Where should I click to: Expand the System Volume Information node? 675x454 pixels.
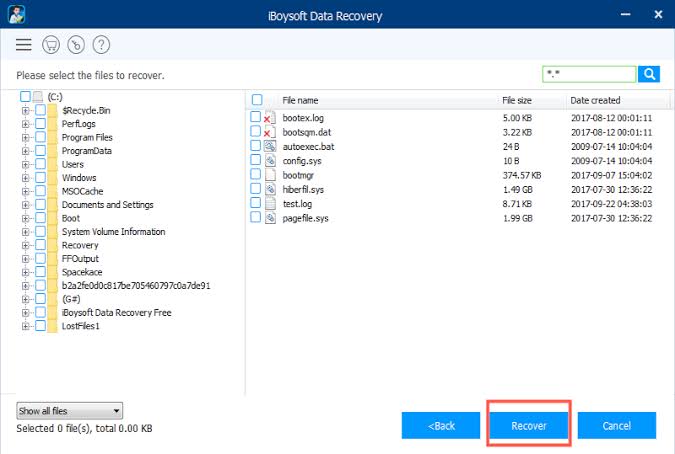point(25,232)
